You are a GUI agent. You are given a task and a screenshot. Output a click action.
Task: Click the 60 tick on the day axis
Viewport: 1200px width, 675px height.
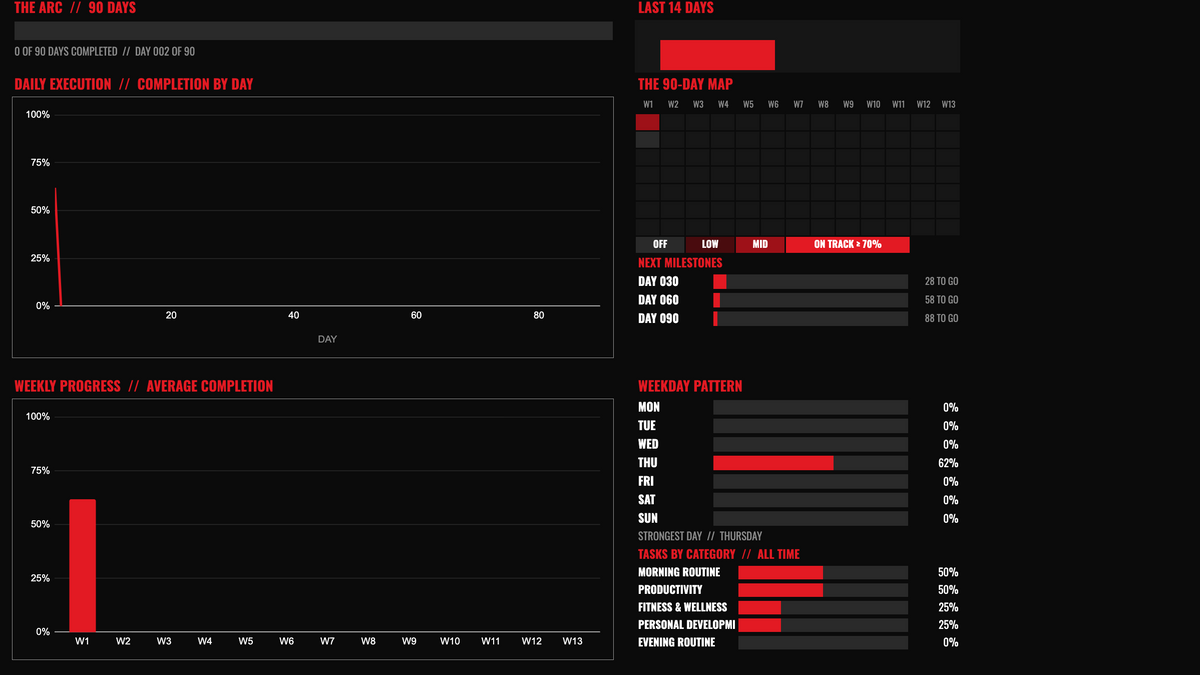tap(416, 316)
